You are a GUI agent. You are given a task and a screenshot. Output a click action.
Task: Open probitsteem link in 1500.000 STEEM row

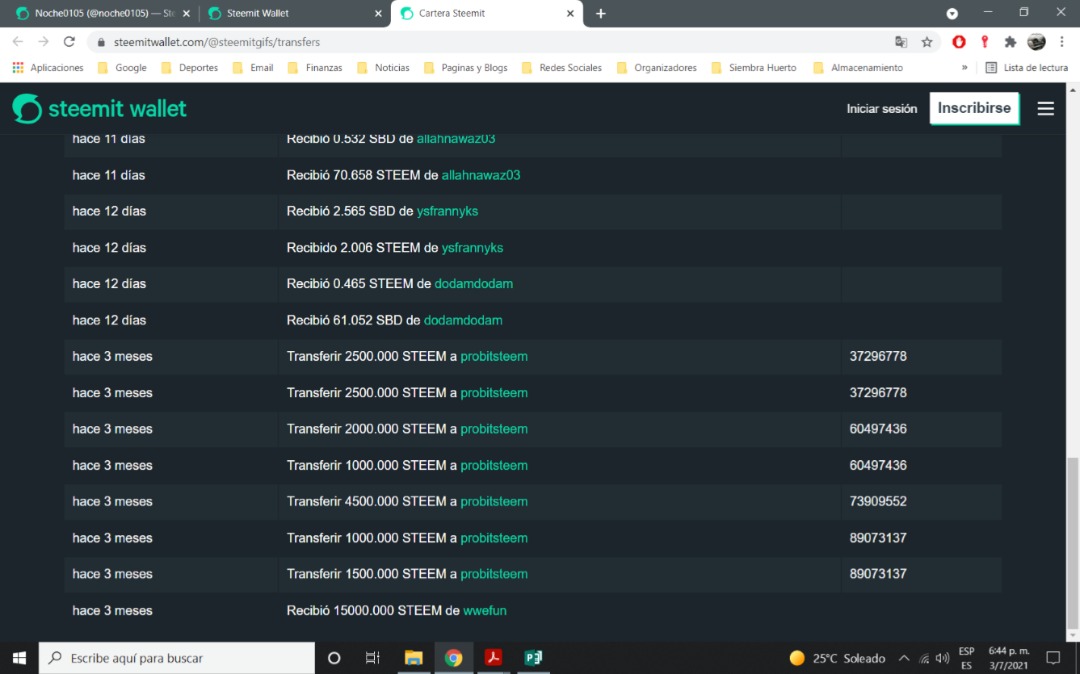click(494, 573)
